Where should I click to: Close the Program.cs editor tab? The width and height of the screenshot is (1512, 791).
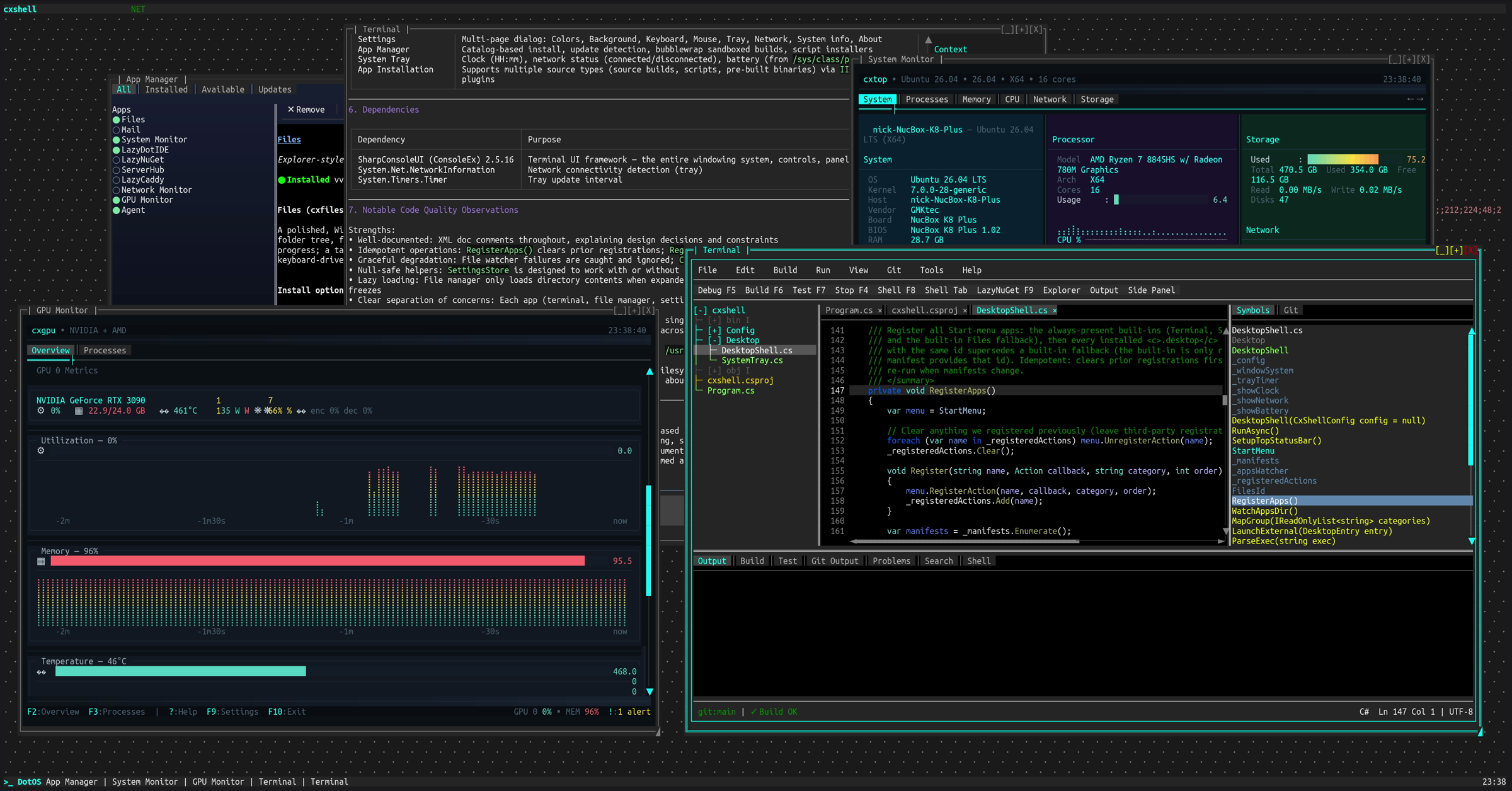coord(879,310)
